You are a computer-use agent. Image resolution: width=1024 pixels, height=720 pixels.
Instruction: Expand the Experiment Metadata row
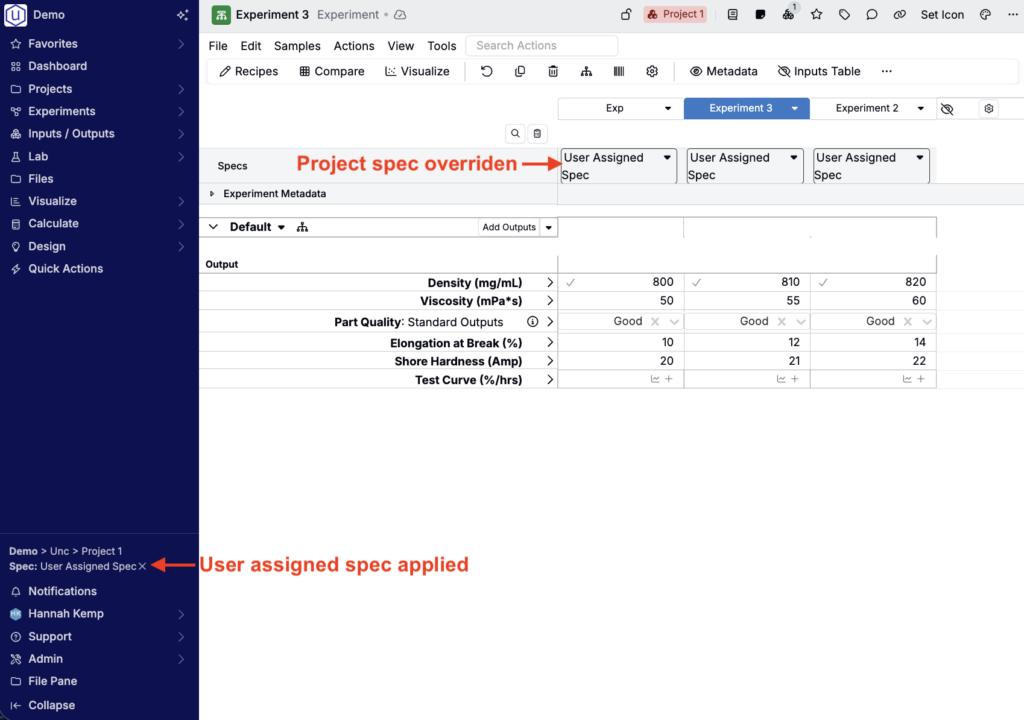pyautogui.click(x=212, y=194)
